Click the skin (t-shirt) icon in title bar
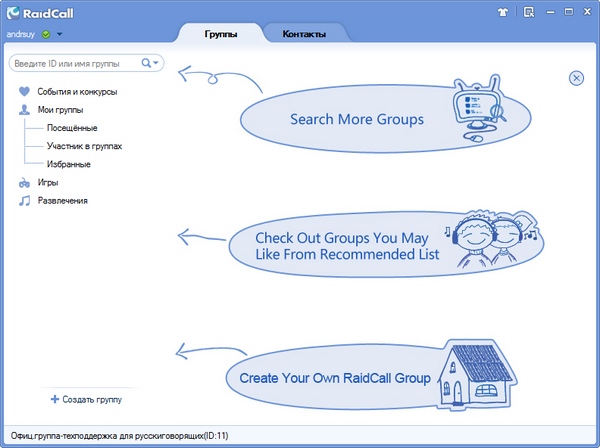 [504, 14]
